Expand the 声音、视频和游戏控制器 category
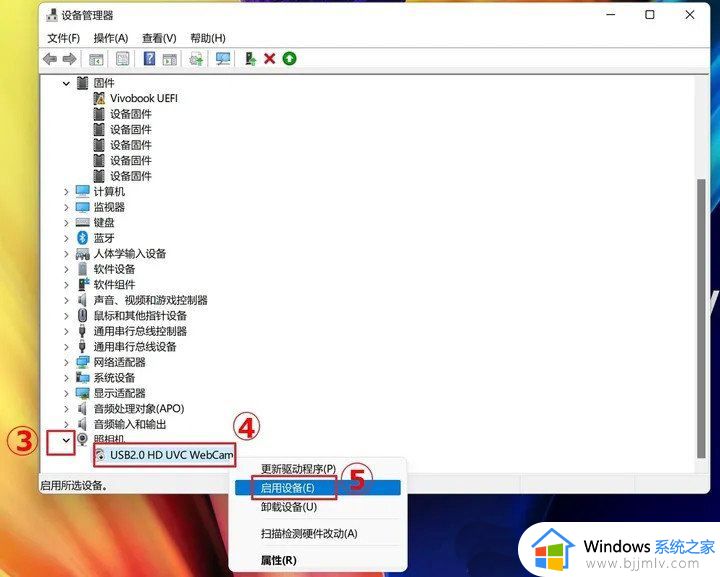Viewport: 720px width, 577px height. 66,300
